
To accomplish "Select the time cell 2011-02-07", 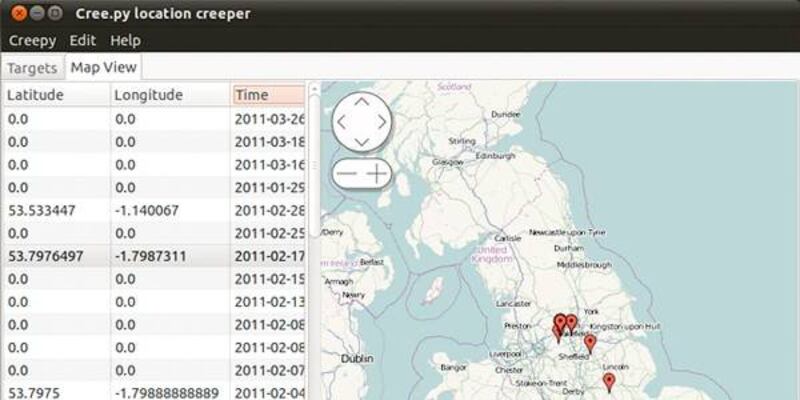I will coord(269,370).
